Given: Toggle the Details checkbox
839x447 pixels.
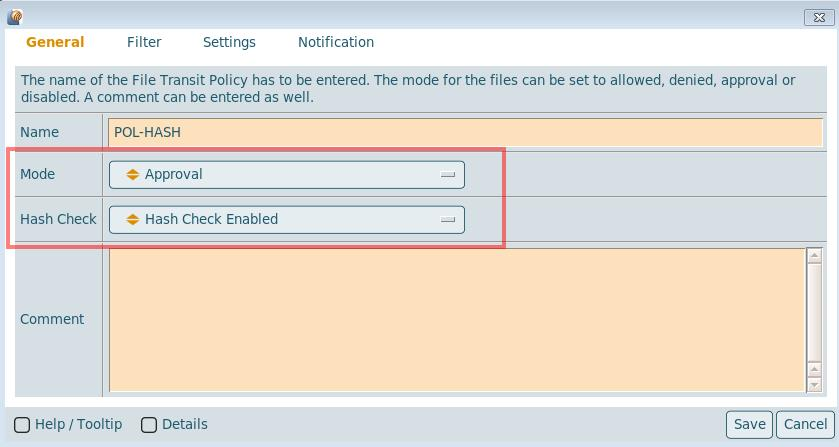Looking at the screenshot, I should pos(149,425).
